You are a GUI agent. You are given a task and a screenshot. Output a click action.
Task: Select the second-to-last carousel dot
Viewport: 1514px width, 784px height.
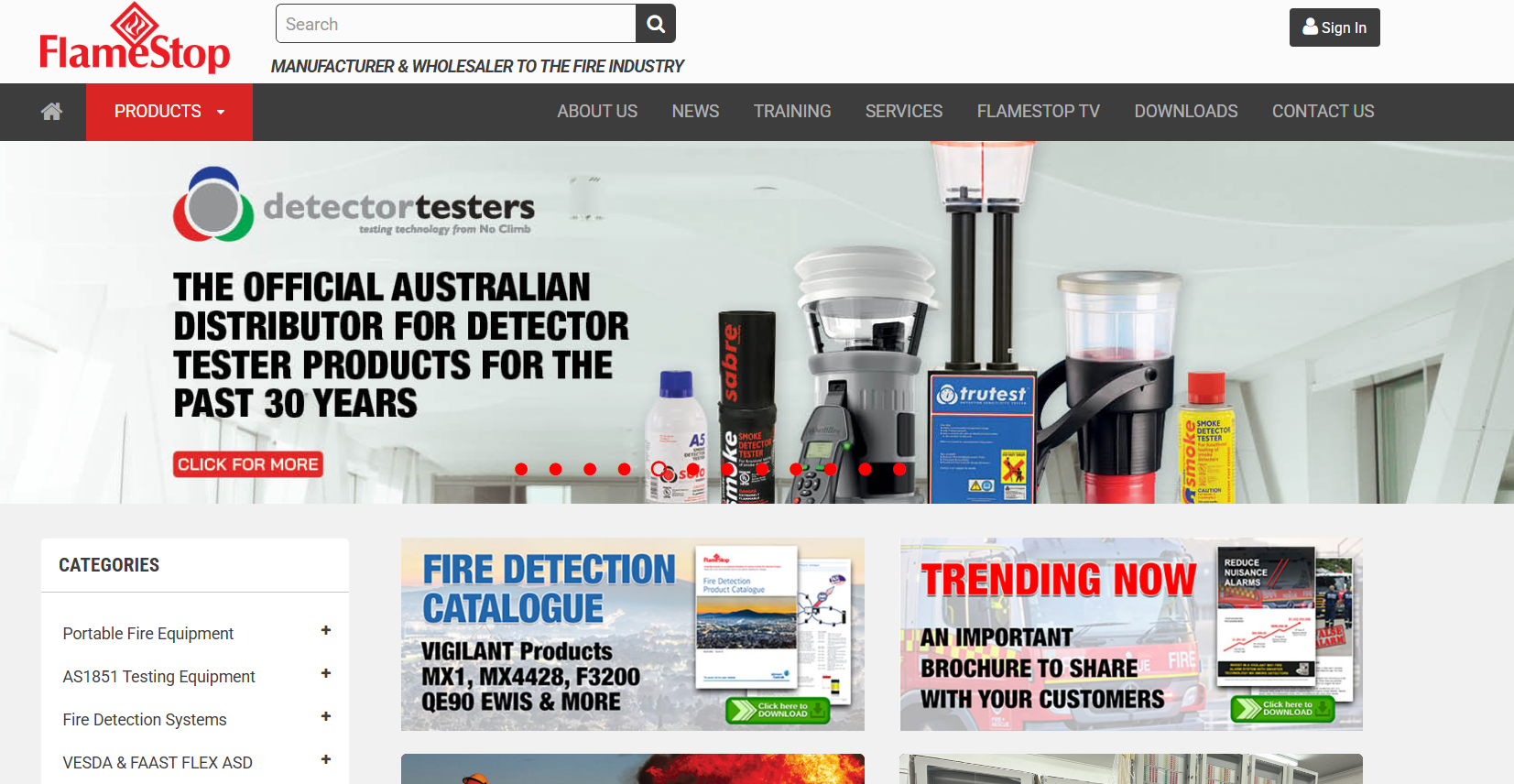(865, 469)
